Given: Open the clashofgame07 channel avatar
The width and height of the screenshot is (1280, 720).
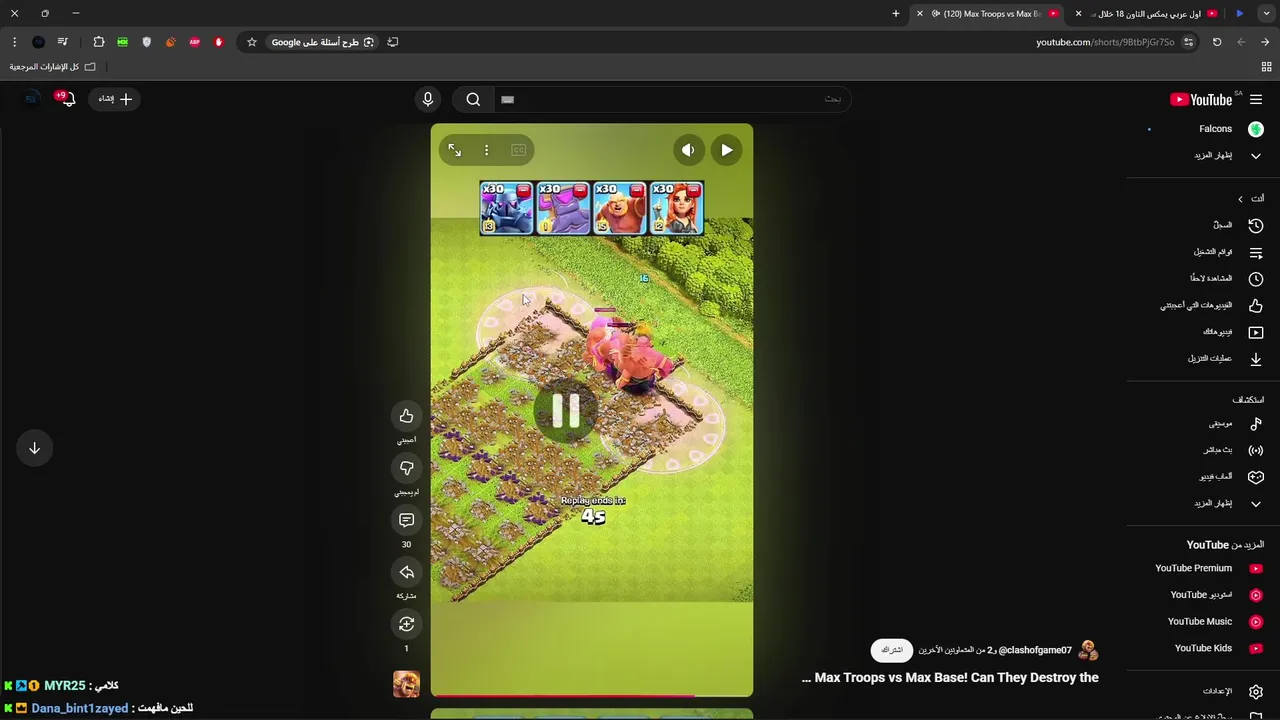Looking at the screenshot, I should coord(1088,650).
